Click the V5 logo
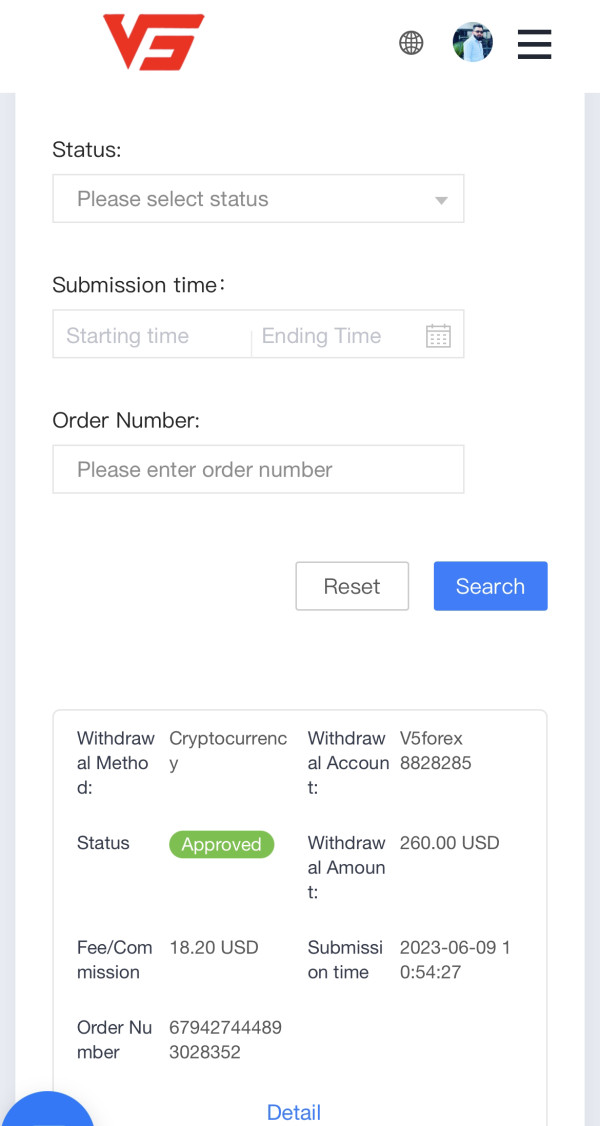Screen dimensions: 600x1126 154,42
